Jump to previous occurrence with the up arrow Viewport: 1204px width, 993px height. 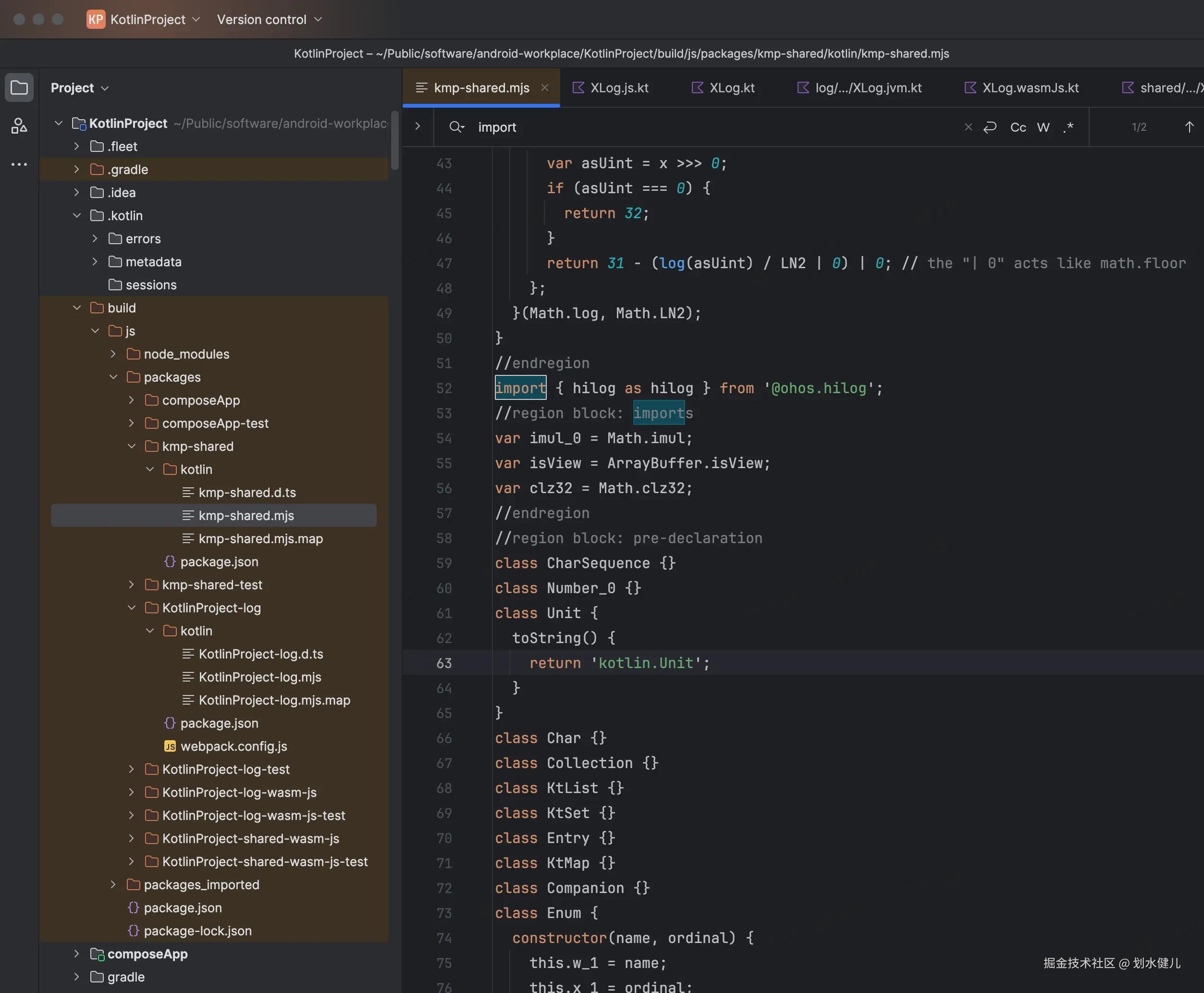tap(1189, 127)
